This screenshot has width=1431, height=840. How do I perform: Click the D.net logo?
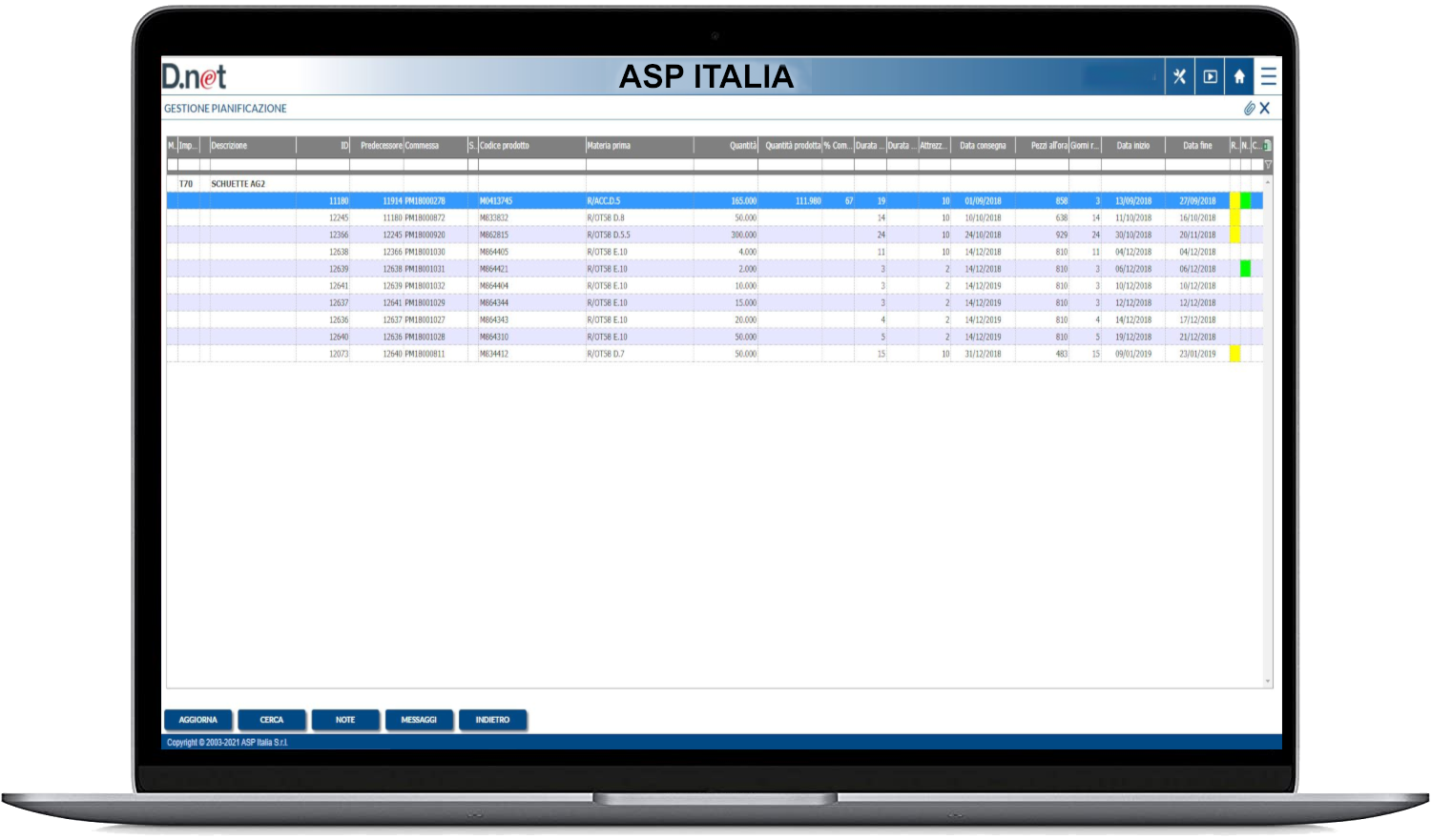195,76
